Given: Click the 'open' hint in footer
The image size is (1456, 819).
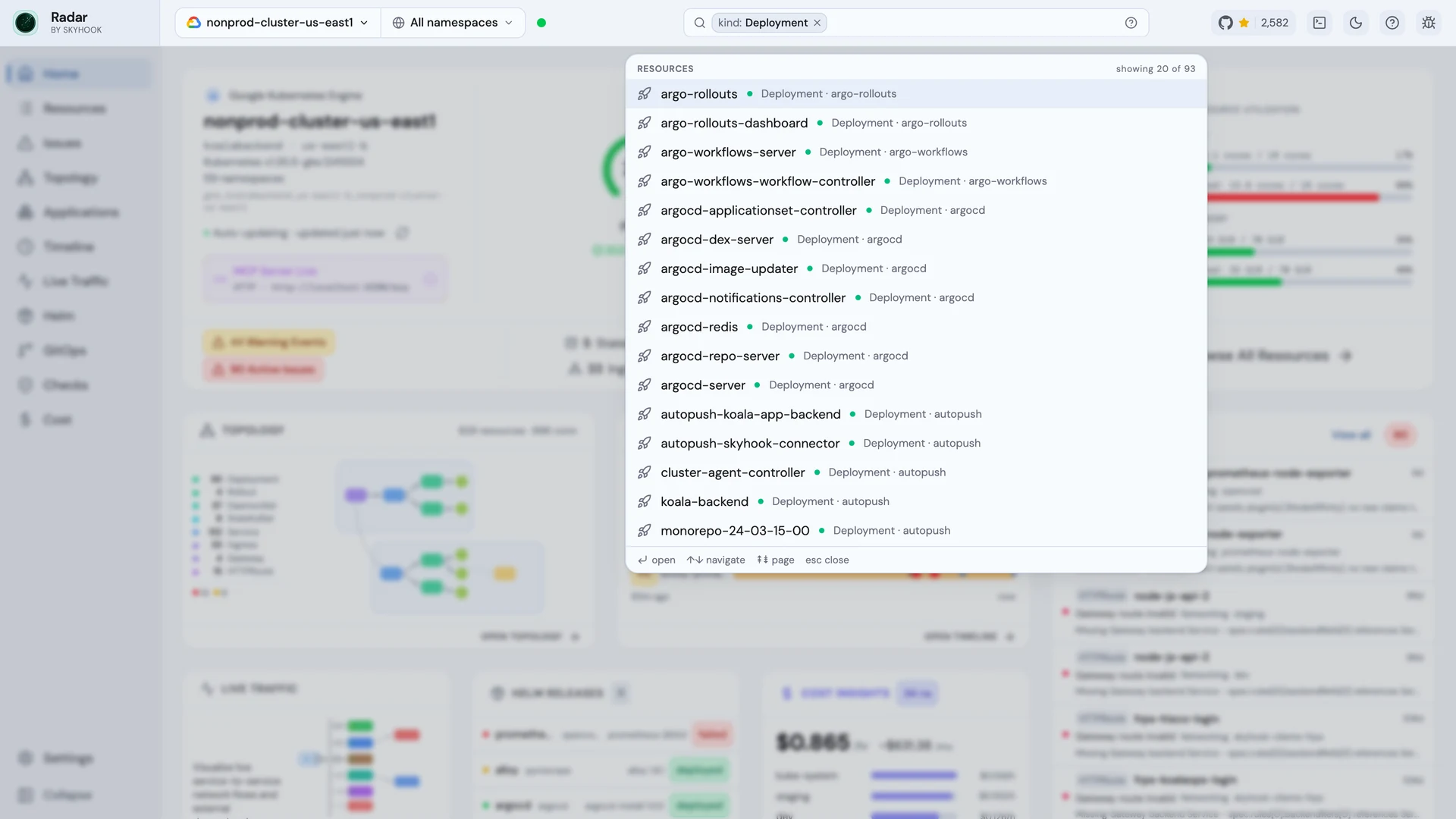Looking at the screenshot, I should (657, 560).
